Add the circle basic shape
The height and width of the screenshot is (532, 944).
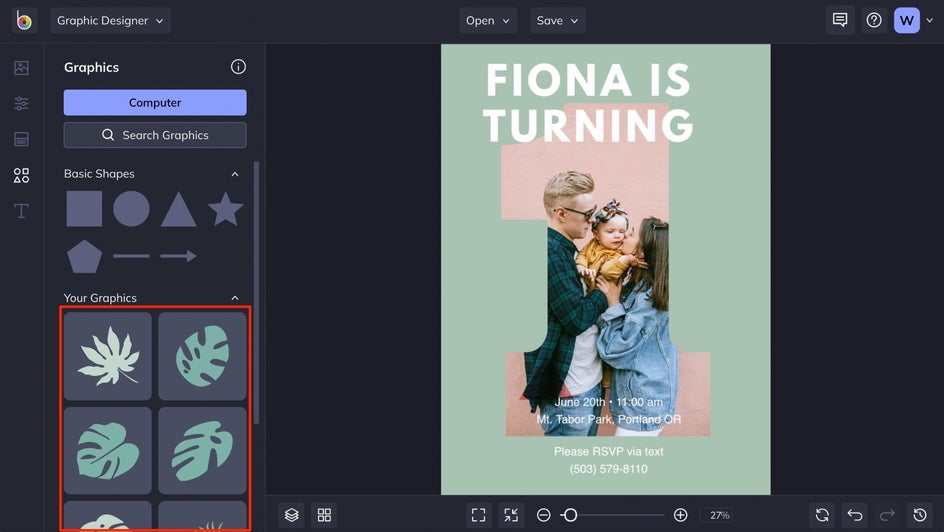coord(131,209)
